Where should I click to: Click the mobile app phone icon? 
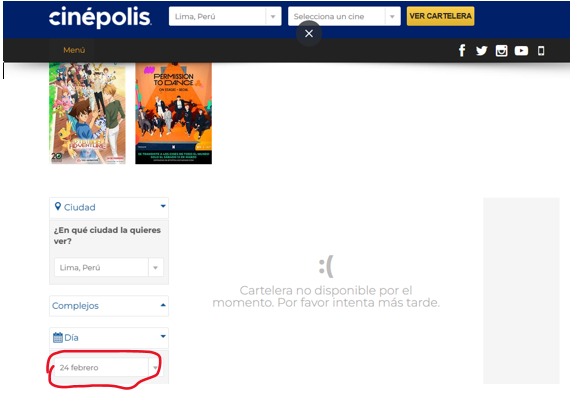[x=541, y=51]
